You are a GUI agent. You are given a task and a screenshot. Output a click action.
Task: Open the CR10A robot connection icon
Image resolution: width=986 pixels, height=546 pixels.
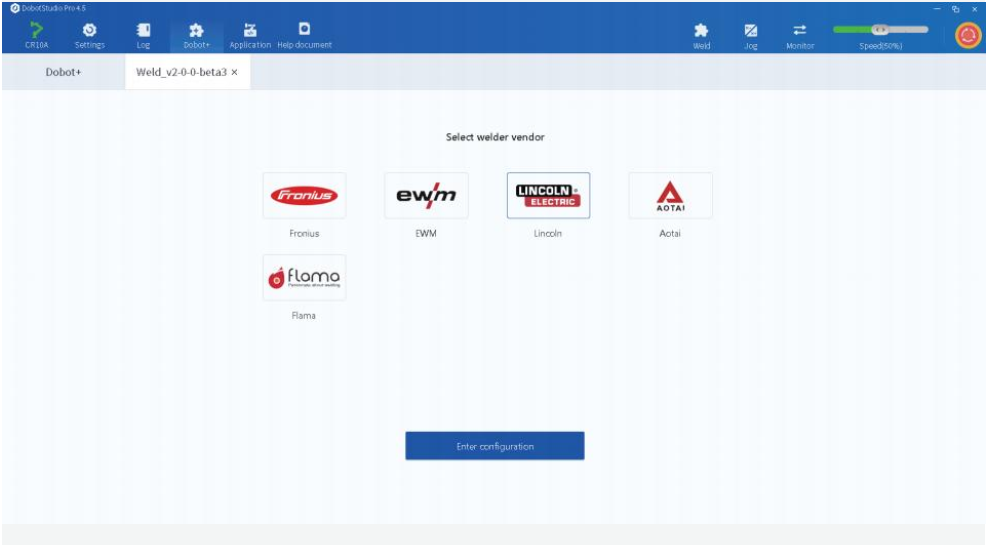(x=36, y=35)
